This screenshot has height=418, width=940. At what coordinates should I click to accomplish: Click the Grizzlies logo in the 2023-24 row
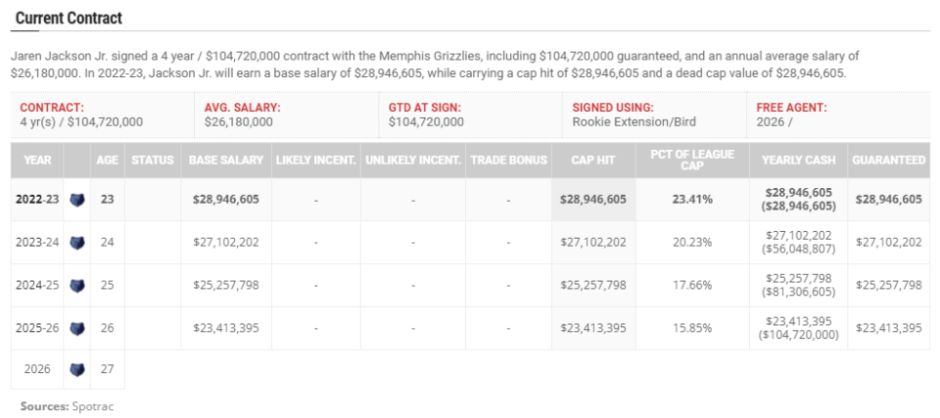click(77, 242)
